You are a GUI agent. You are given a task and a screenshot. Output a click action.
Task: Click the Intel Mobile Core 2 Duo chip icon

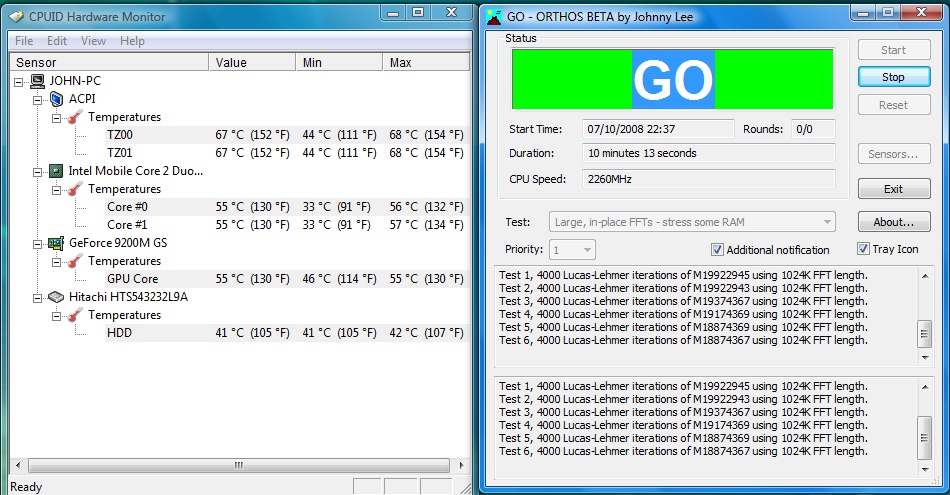tap(56, 171)
